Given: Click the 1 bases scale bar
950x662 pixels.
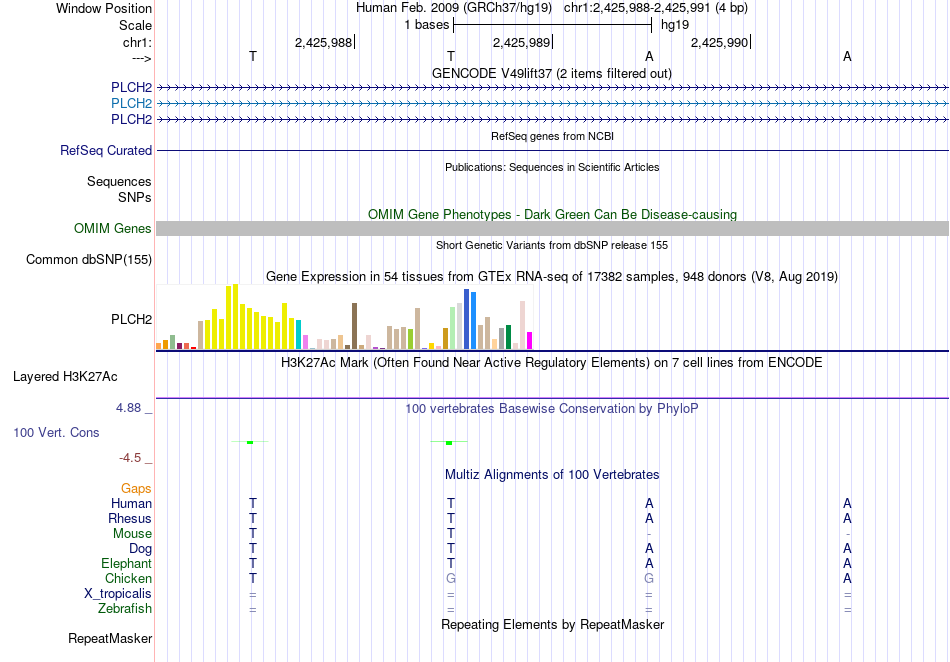Looking at the screenshot, I should tap(552, 25).
